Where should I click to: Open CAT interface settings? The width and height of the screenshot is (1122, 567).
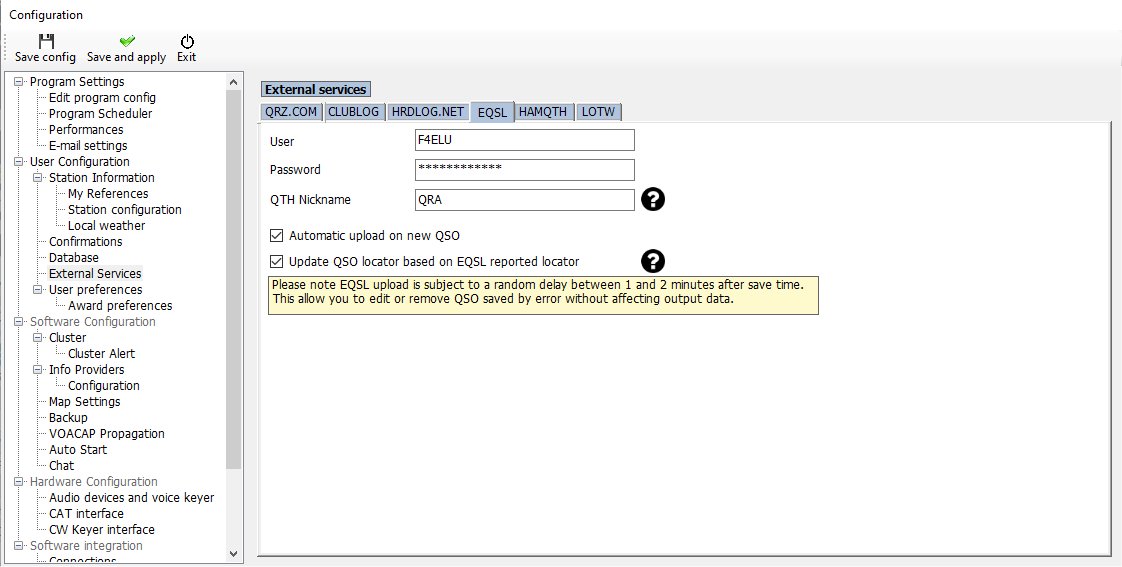point(86,514)
